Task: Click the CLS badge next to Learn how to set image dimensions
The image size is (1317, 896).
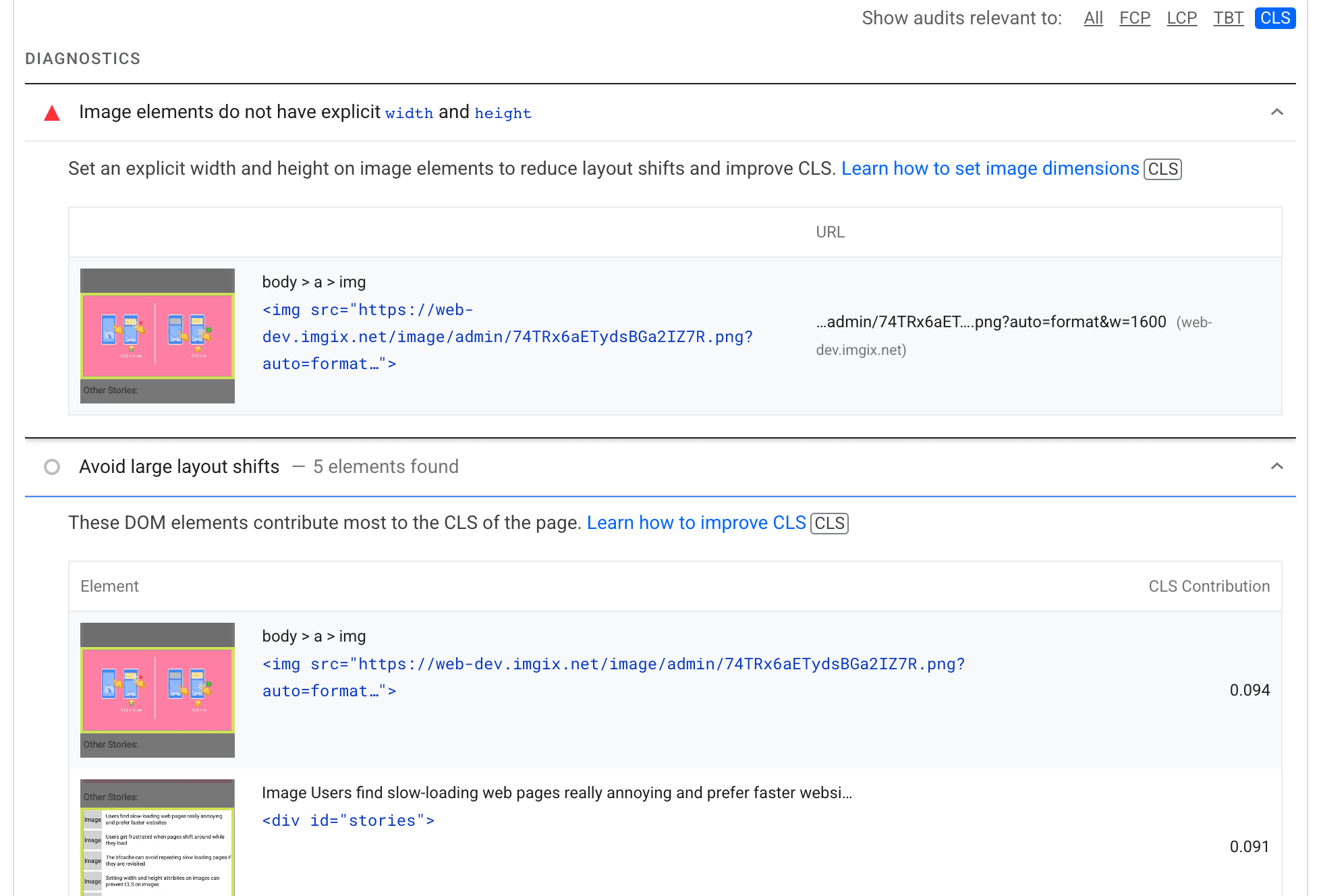Action: tap(1163, 168)
